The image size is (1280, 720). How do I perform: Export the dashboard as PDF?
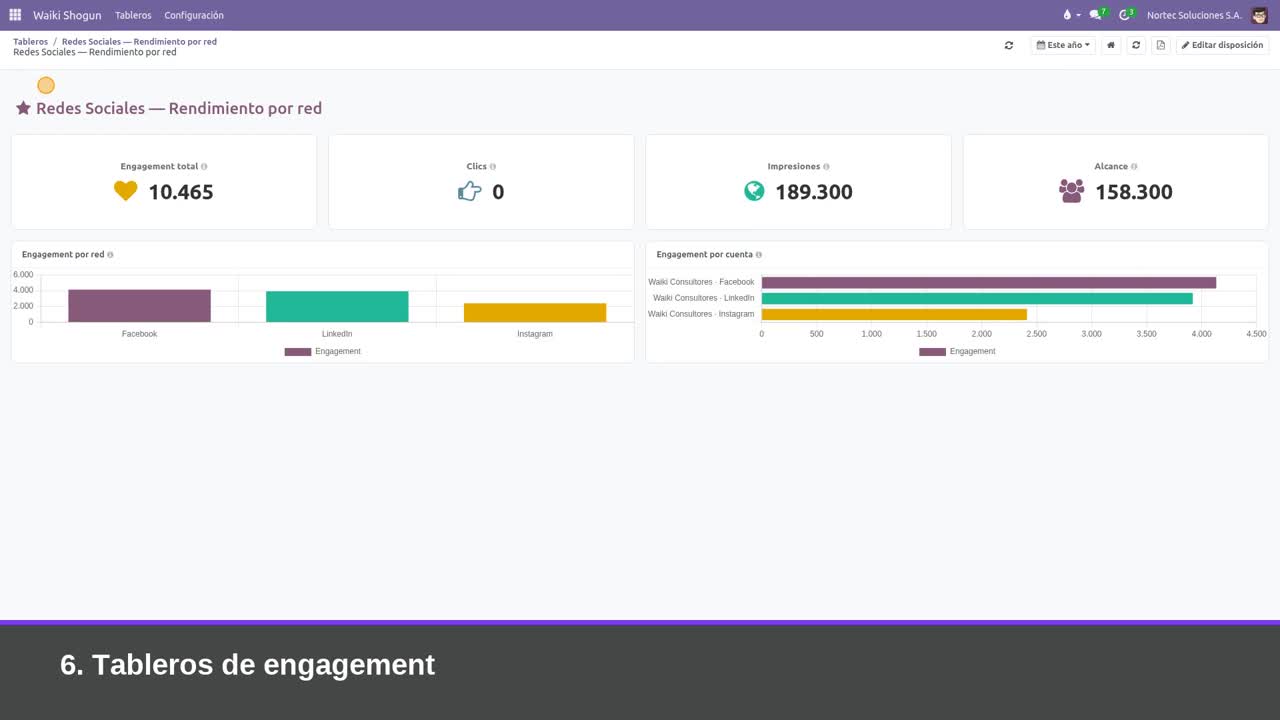point(1161,45)
